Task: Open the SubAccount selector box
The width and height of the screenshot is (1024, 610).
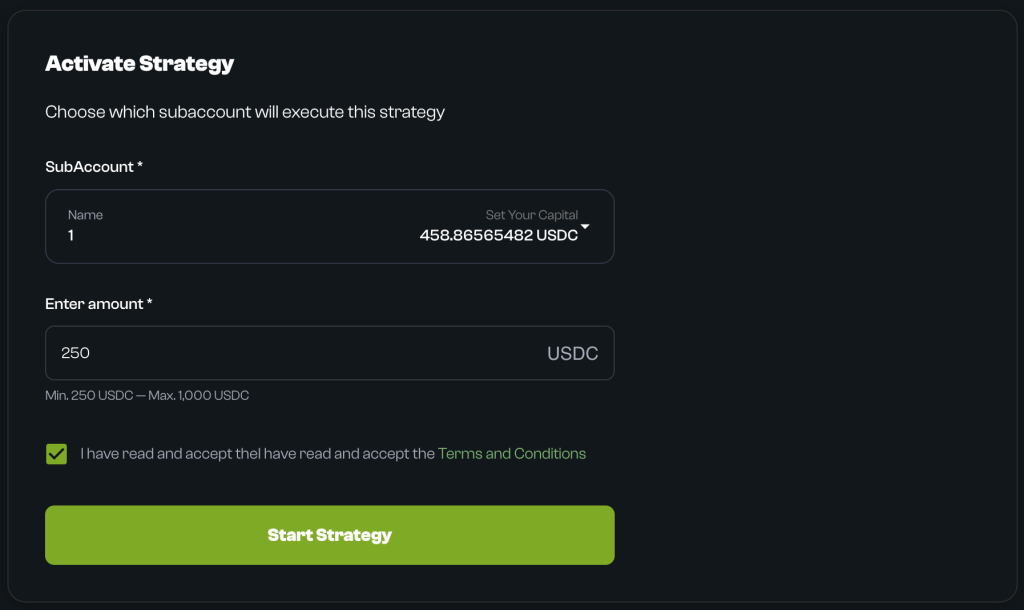Action: point(329,227)
